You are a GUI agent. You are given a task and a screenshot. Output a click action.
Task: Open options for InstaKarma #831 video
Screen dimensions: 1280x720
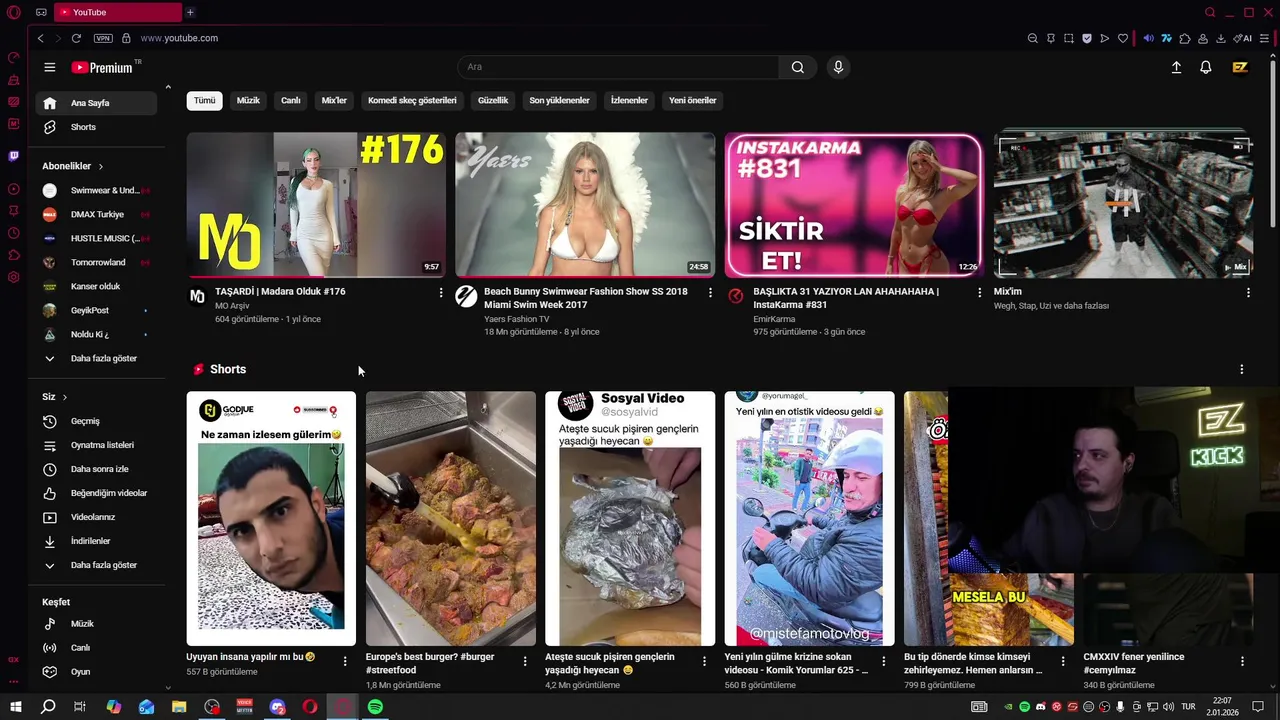(x=979, y=292)
